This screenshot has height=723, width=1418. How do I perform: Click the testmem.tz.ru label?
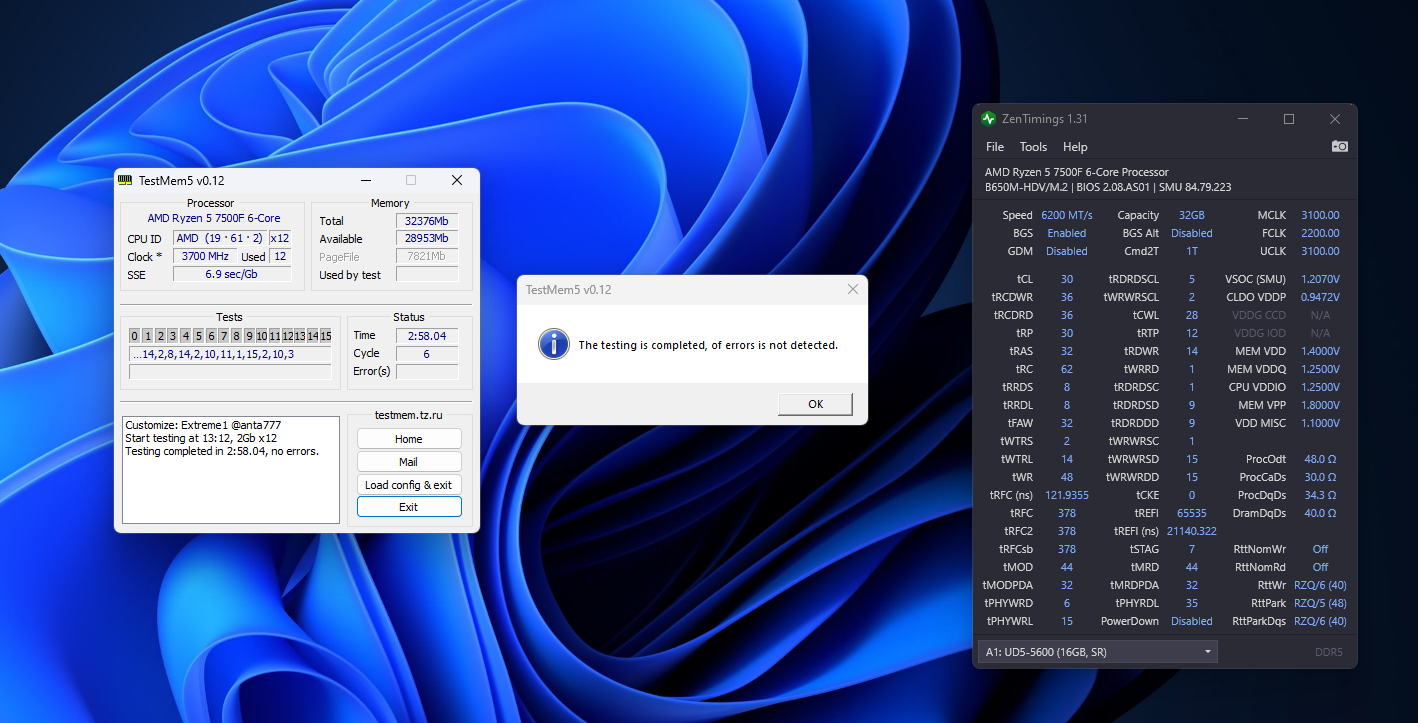409,415
